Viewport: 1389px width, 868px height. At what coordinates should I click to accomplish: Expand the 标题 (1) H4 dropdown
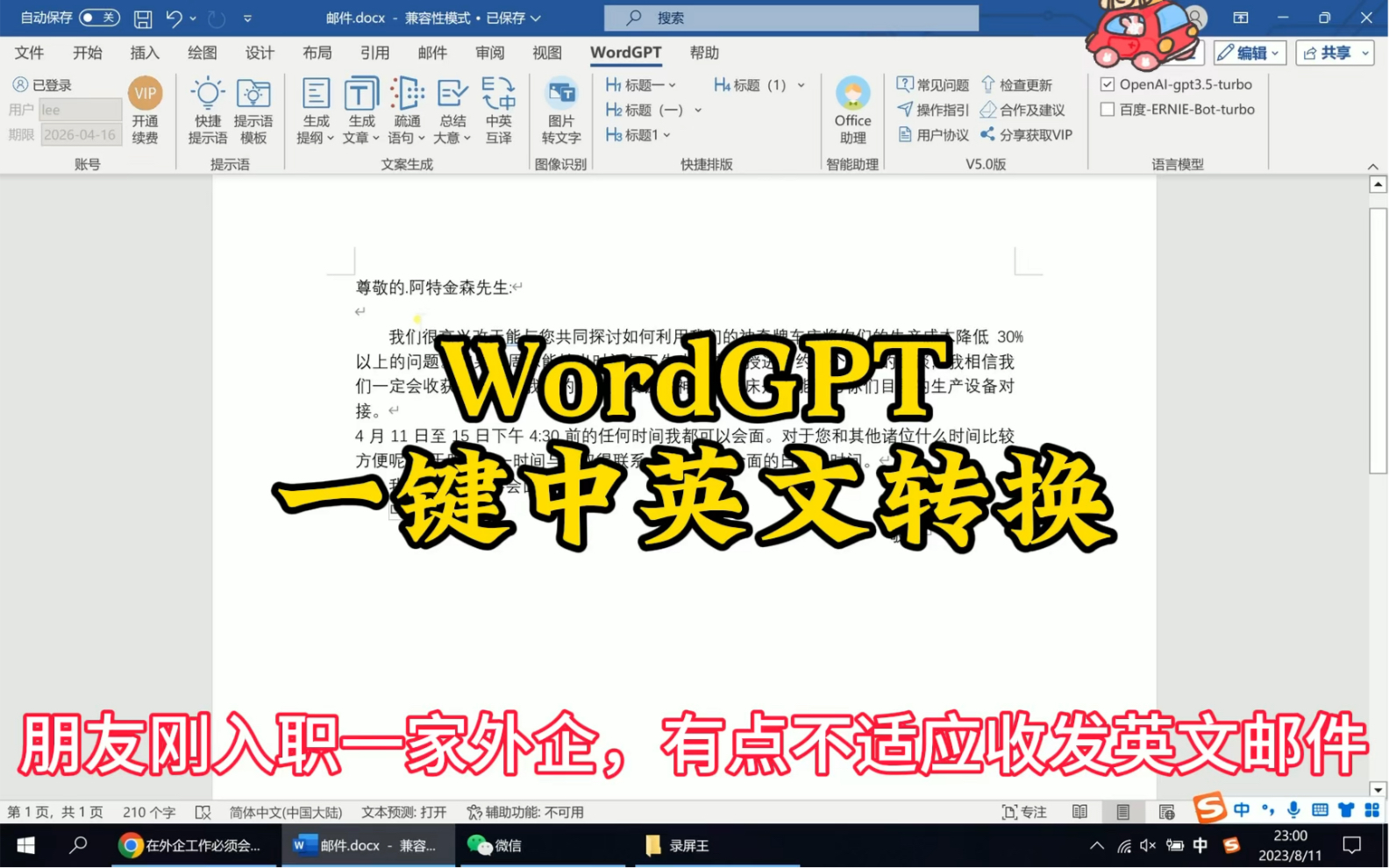(801, 85)
